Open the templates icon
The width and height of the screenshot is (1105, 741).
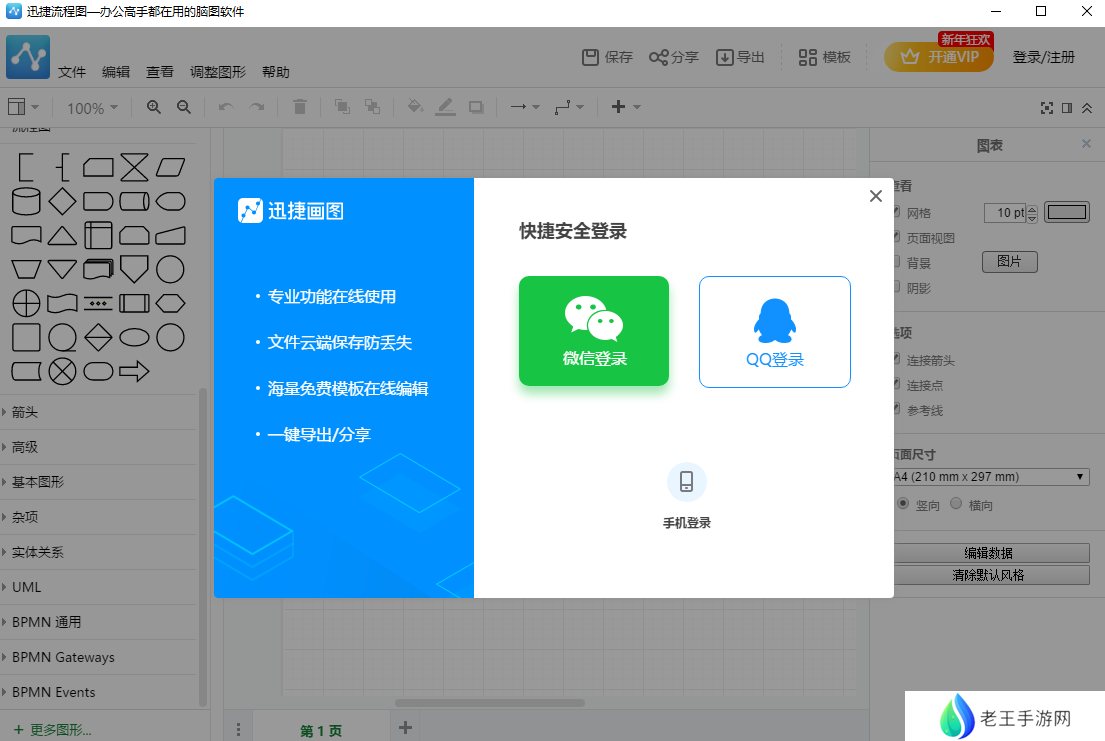pos(808,57)
